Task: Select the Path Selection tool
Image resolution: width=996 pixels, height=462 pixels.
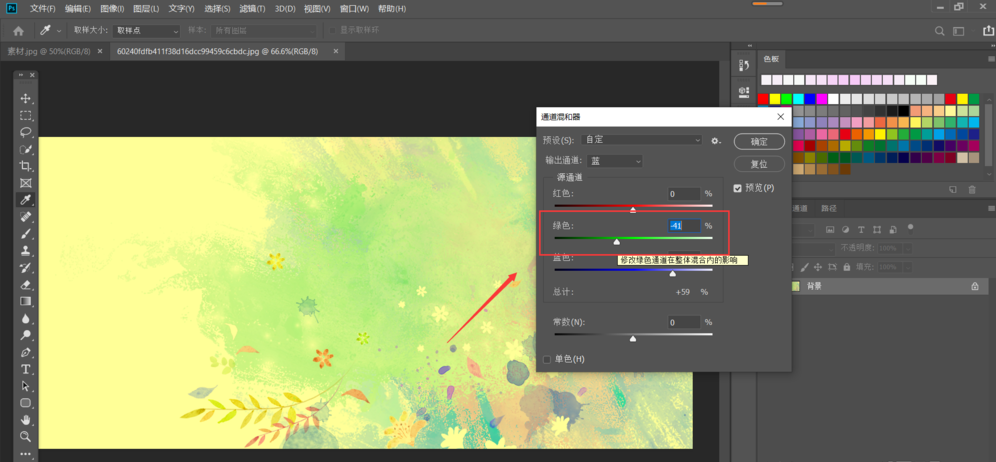Action: point(26,386)
